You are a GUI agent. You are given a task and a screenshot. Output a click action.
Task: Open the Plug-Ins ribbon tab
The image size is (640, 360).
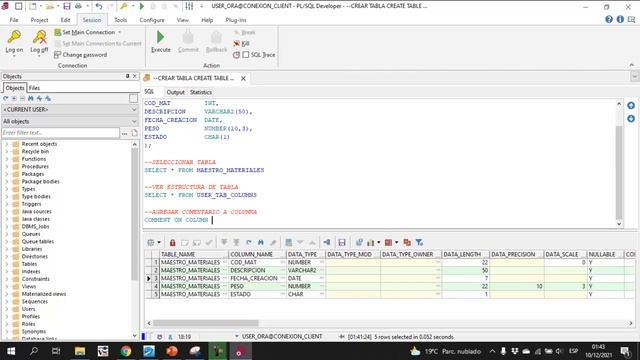[x=236, y=20]
